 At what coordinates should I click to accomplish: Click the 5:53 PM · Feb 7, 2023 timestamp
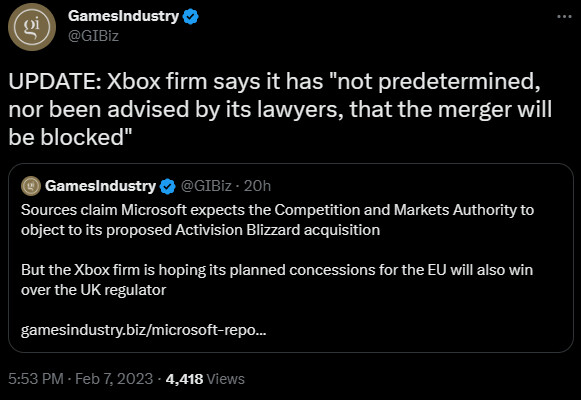point(80,379)
